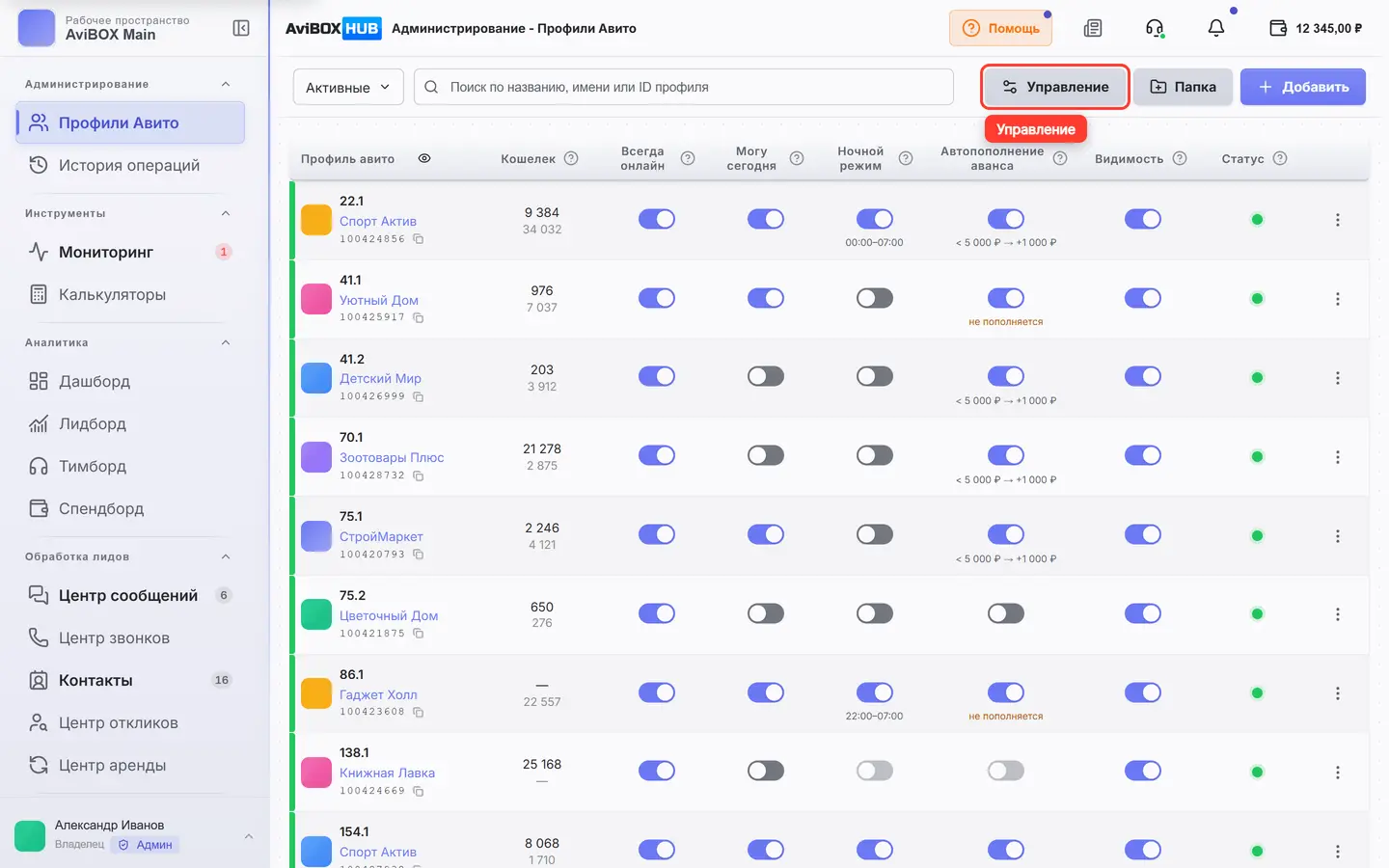Open Центр сообщений in sidebar

pos(130,595)
